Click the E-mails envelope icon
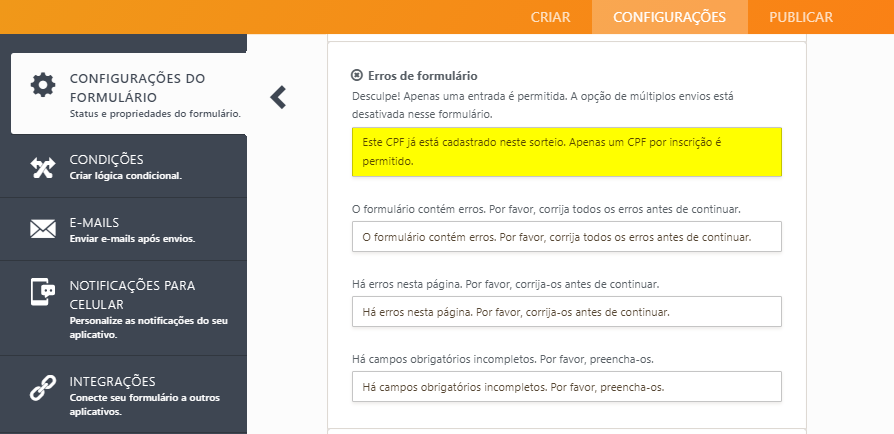This screenshot has width=894, height=434. click(43, 229)
